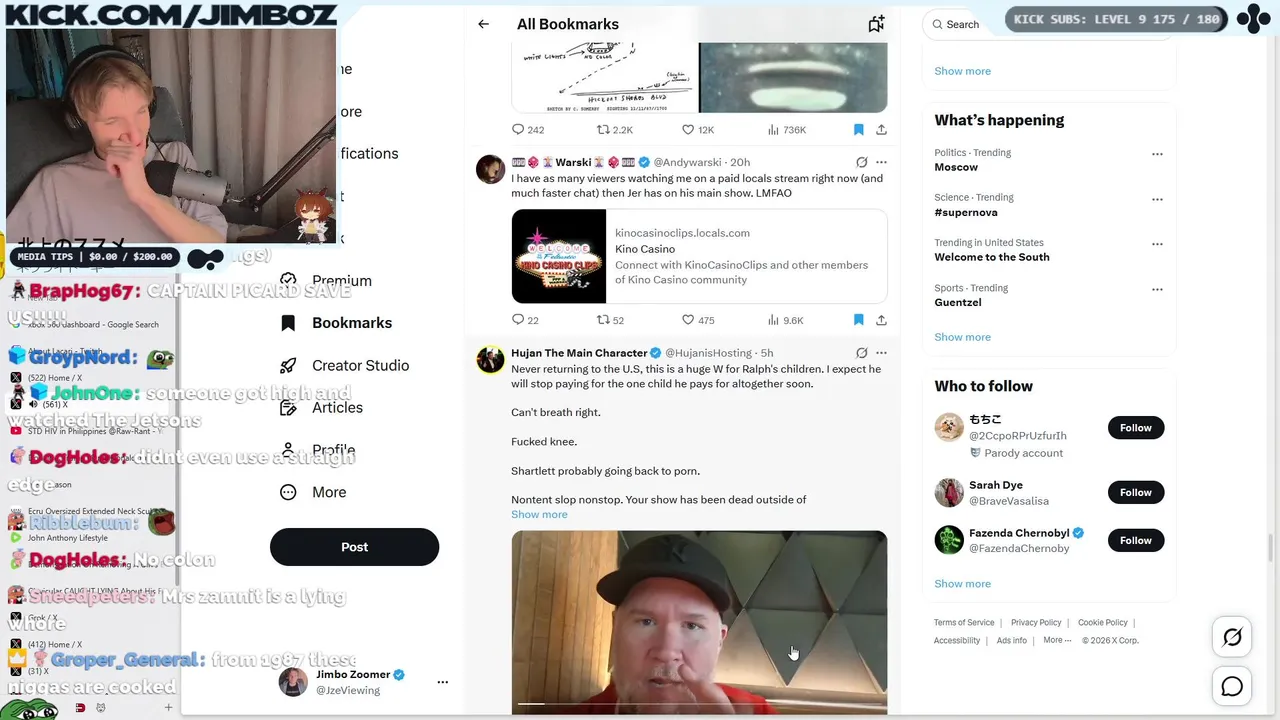Viewport: 1280px width, 720px height.
Task: Expand Hujan's post with Show more
Action: [x=539, y=514]
